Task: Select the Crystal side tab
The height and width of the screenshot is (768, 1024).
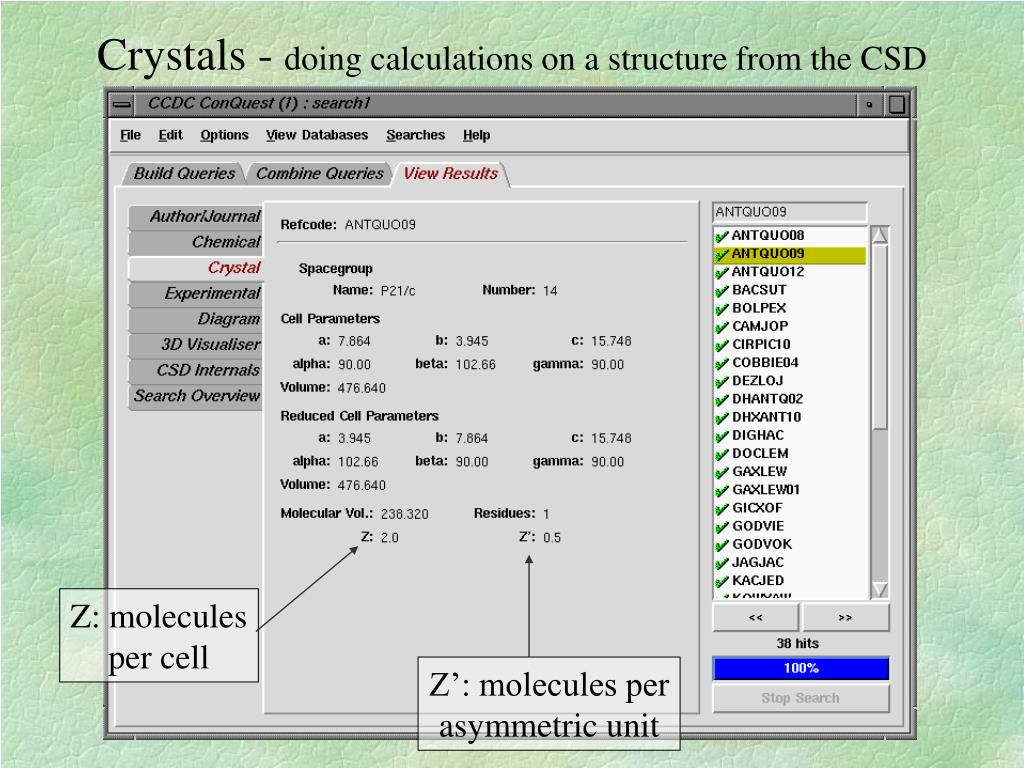Action: pyautogui.click(x=197, y=268)
